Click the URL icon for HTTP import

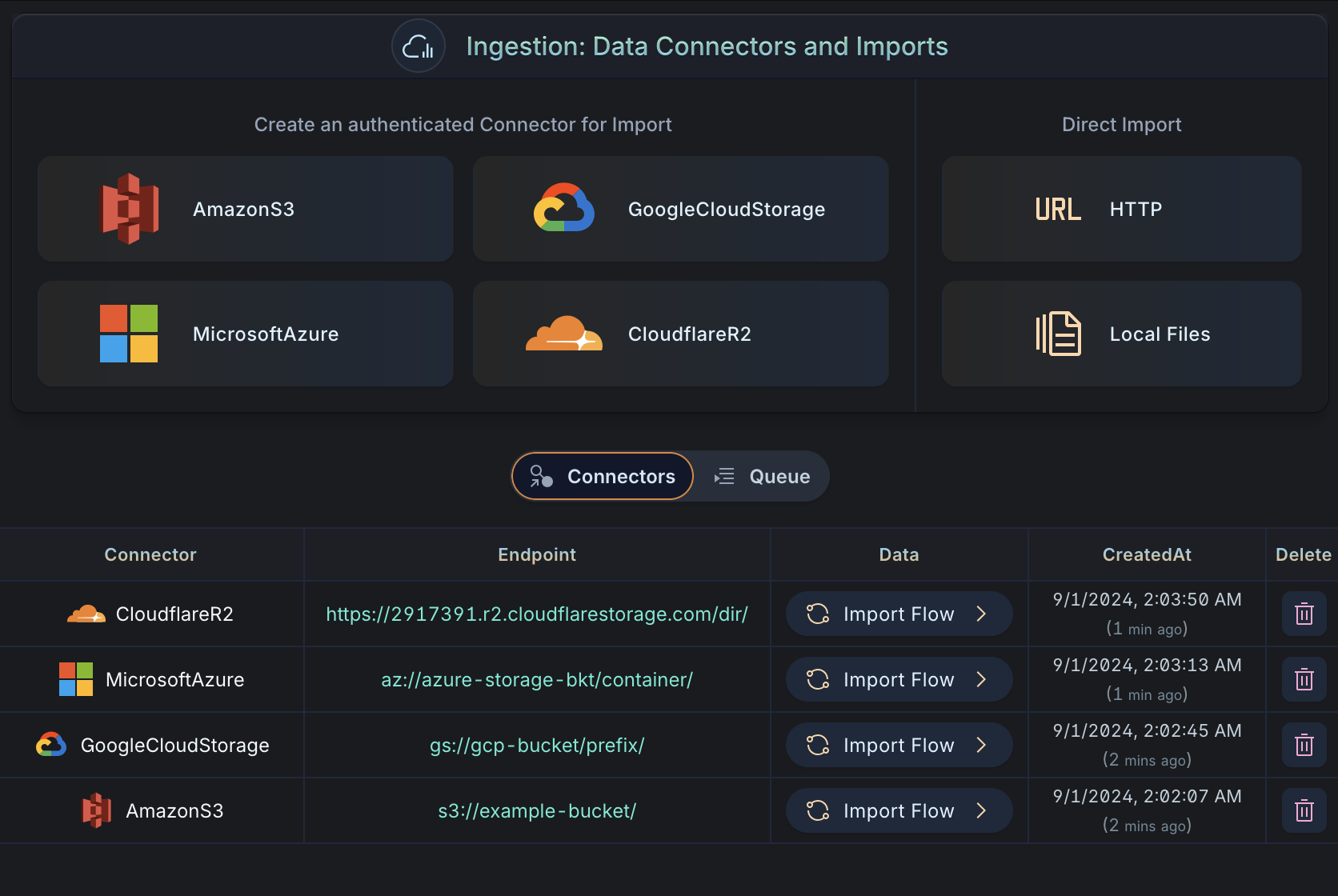tap(1056, 209)
